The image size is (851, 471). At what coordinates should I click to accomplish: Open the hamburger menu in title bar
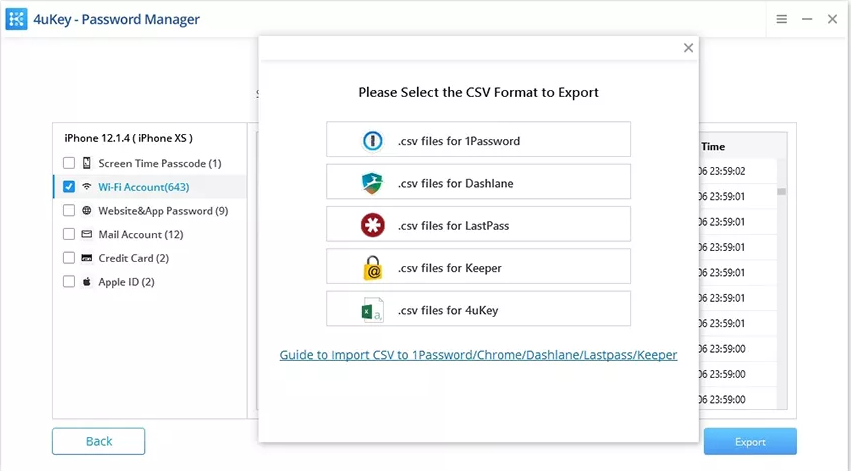pyautogui.click(x=782, y=19)
